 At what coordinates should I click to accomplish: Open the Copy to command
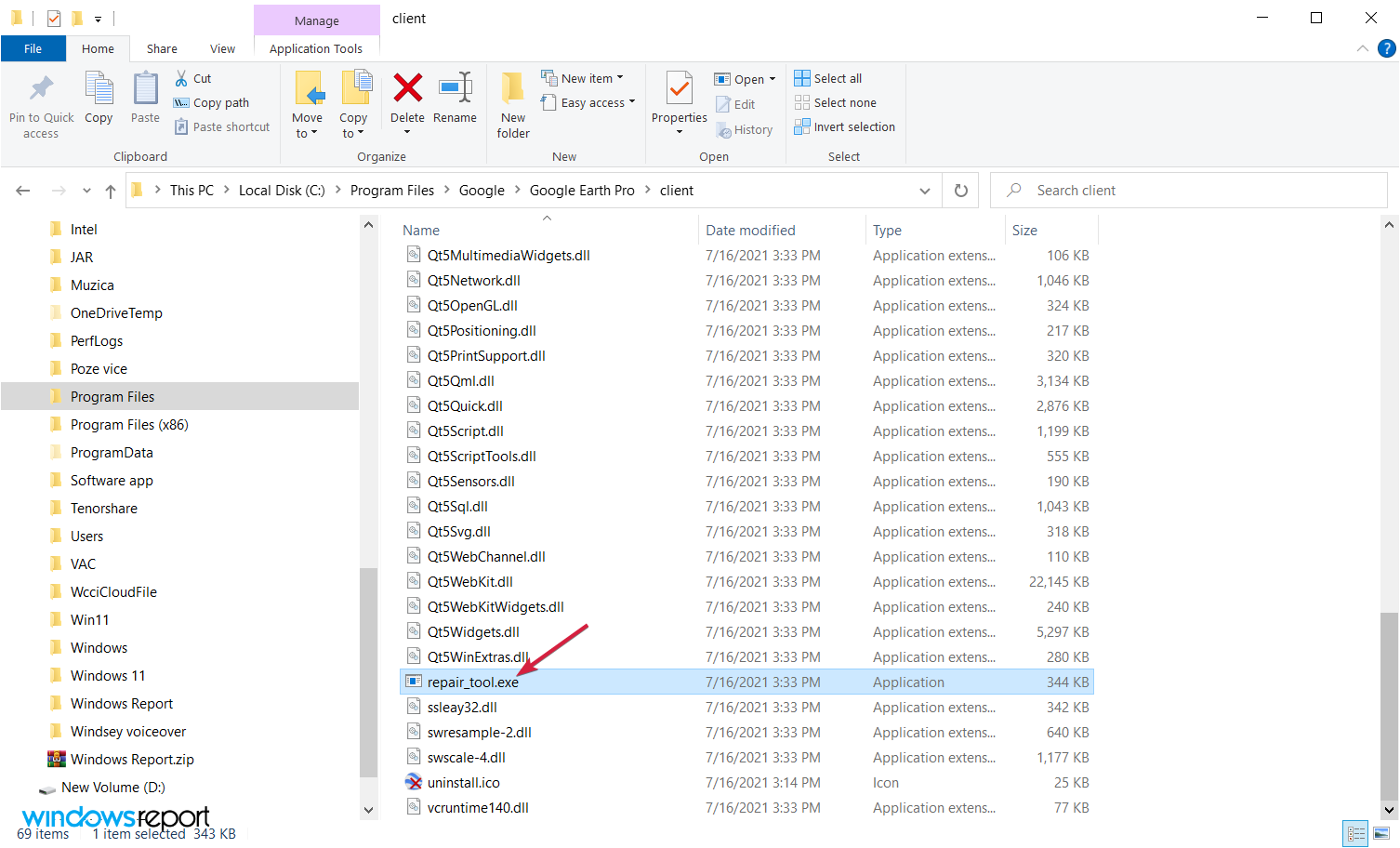pyautogui.click(x=353, y=105)
